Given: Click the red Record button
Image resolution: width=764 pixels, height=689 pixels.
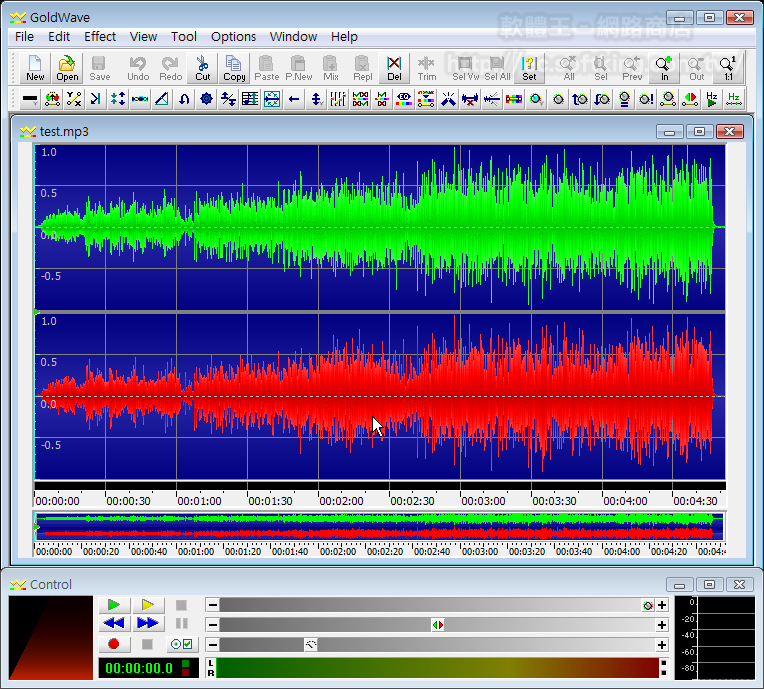Looking at the screenshot, I should [114, 644].
